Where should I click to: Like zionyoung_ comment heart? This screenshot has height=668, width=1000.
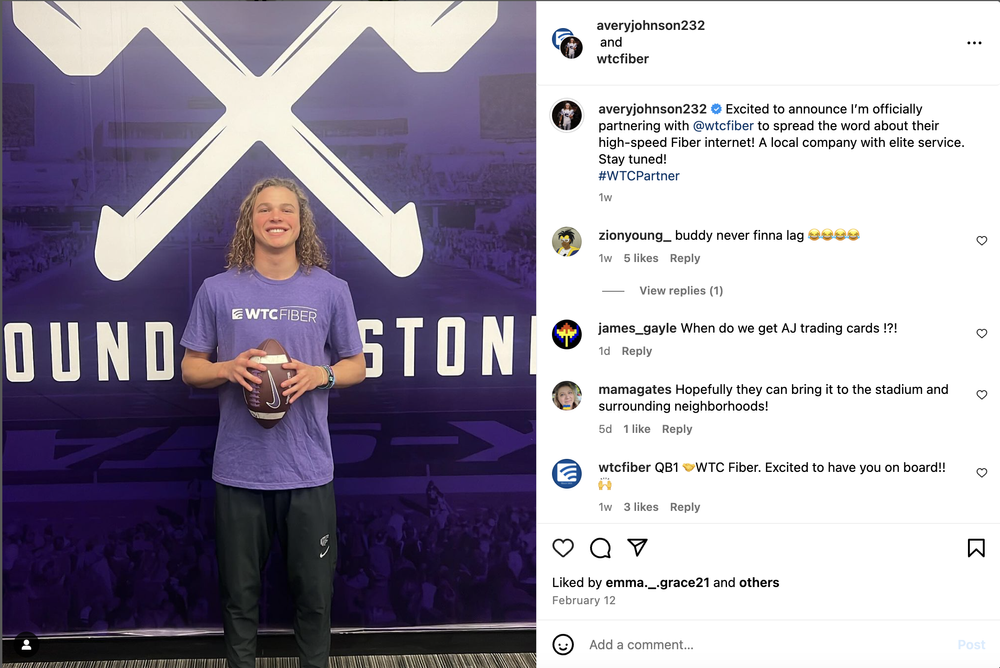pyautogui.click(x=982, y=241)
